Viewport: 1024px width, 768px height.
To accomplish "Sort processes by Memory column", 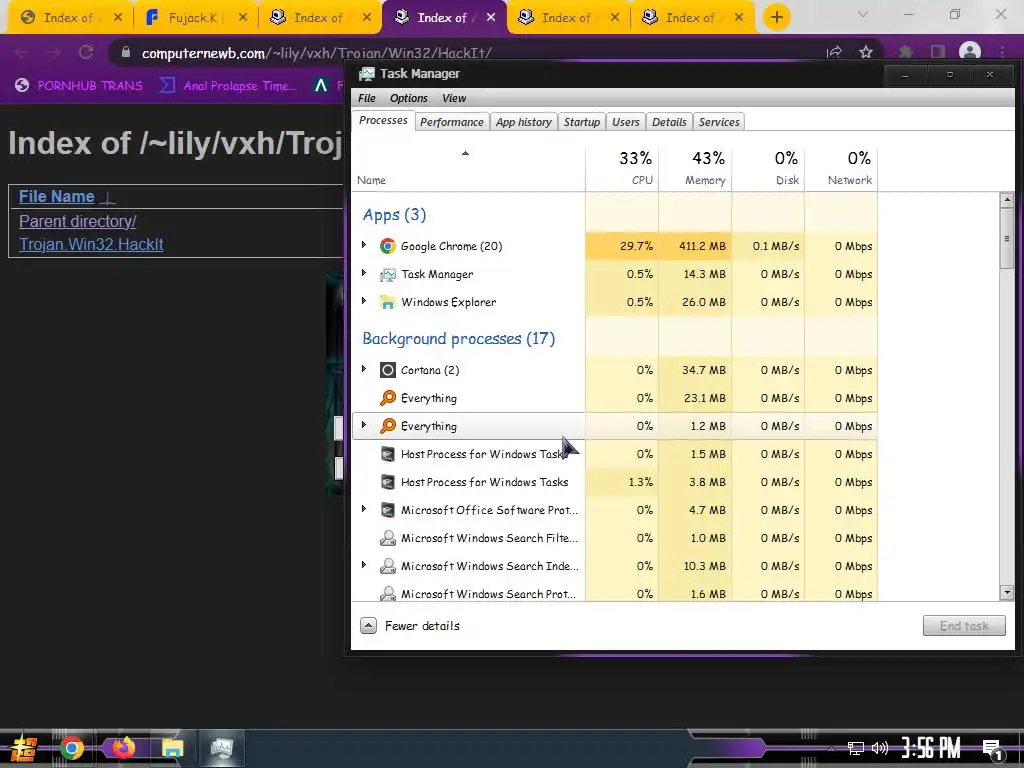I will pos(696,168).
